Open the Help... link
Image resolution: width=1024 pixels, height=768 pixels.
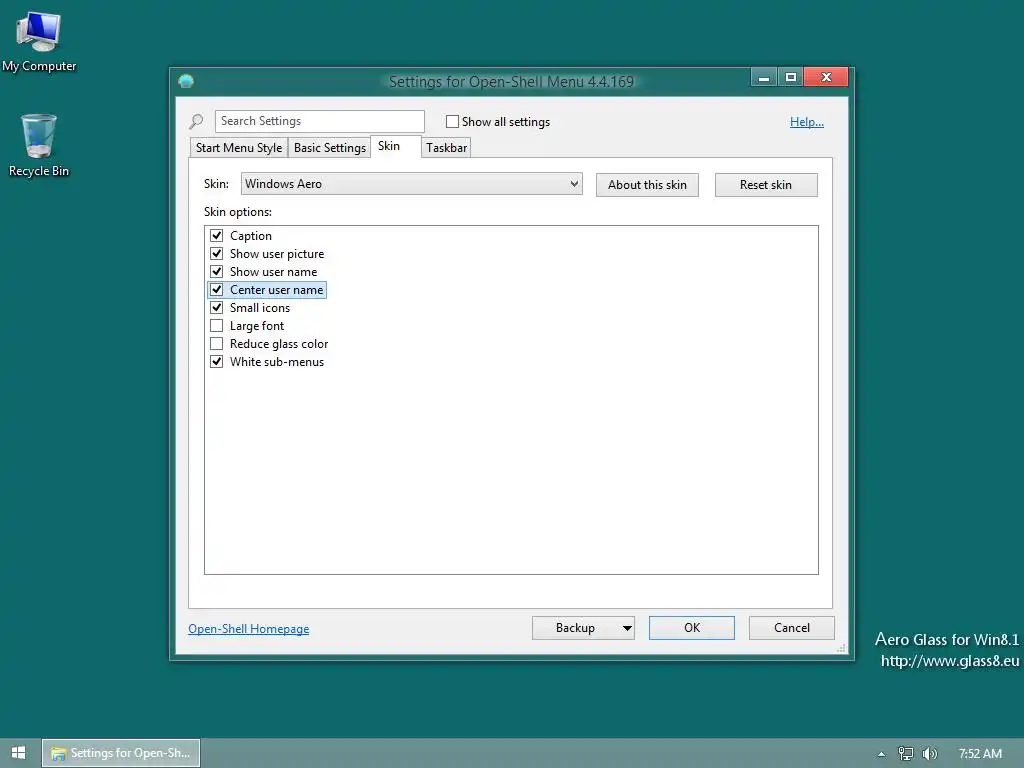click(807, 122)
